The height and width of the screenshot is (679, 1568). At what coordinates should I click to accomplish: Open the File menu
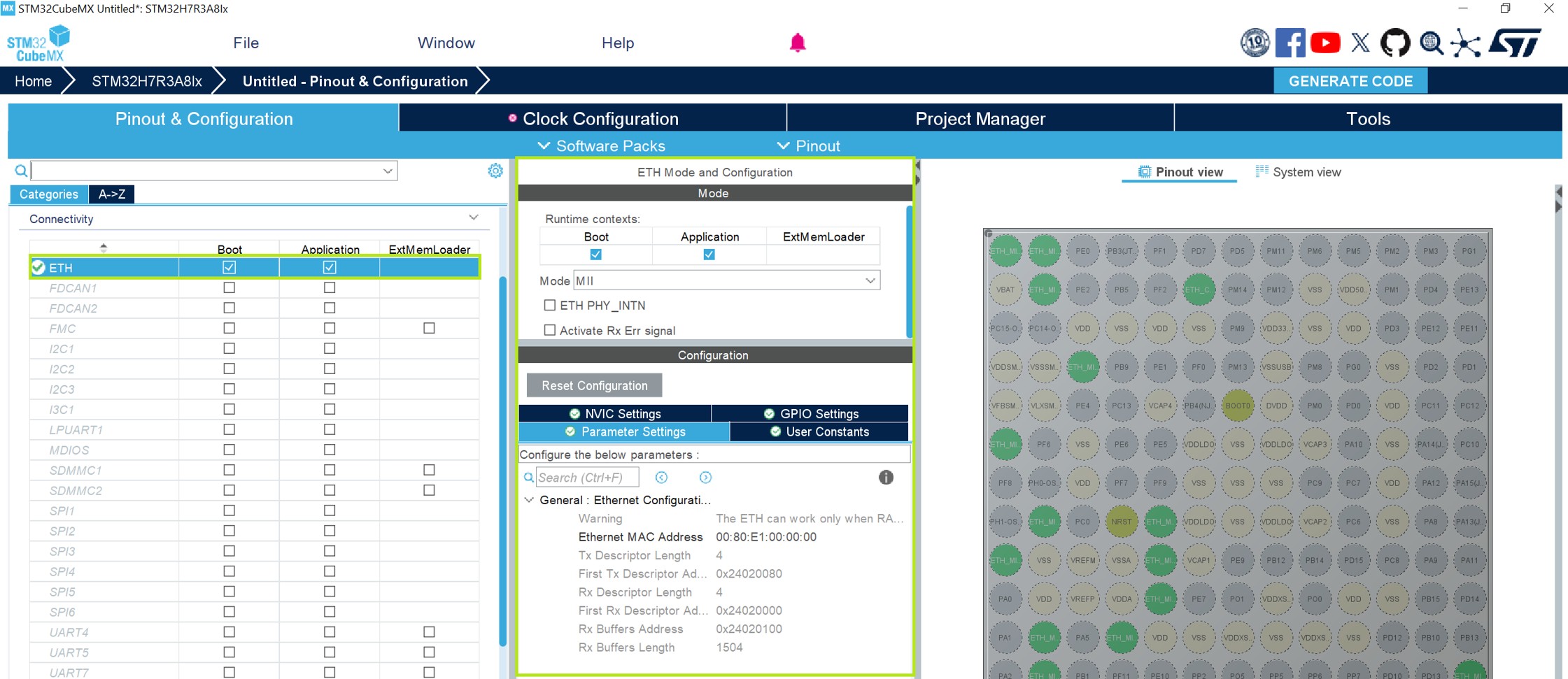[246, 43]
